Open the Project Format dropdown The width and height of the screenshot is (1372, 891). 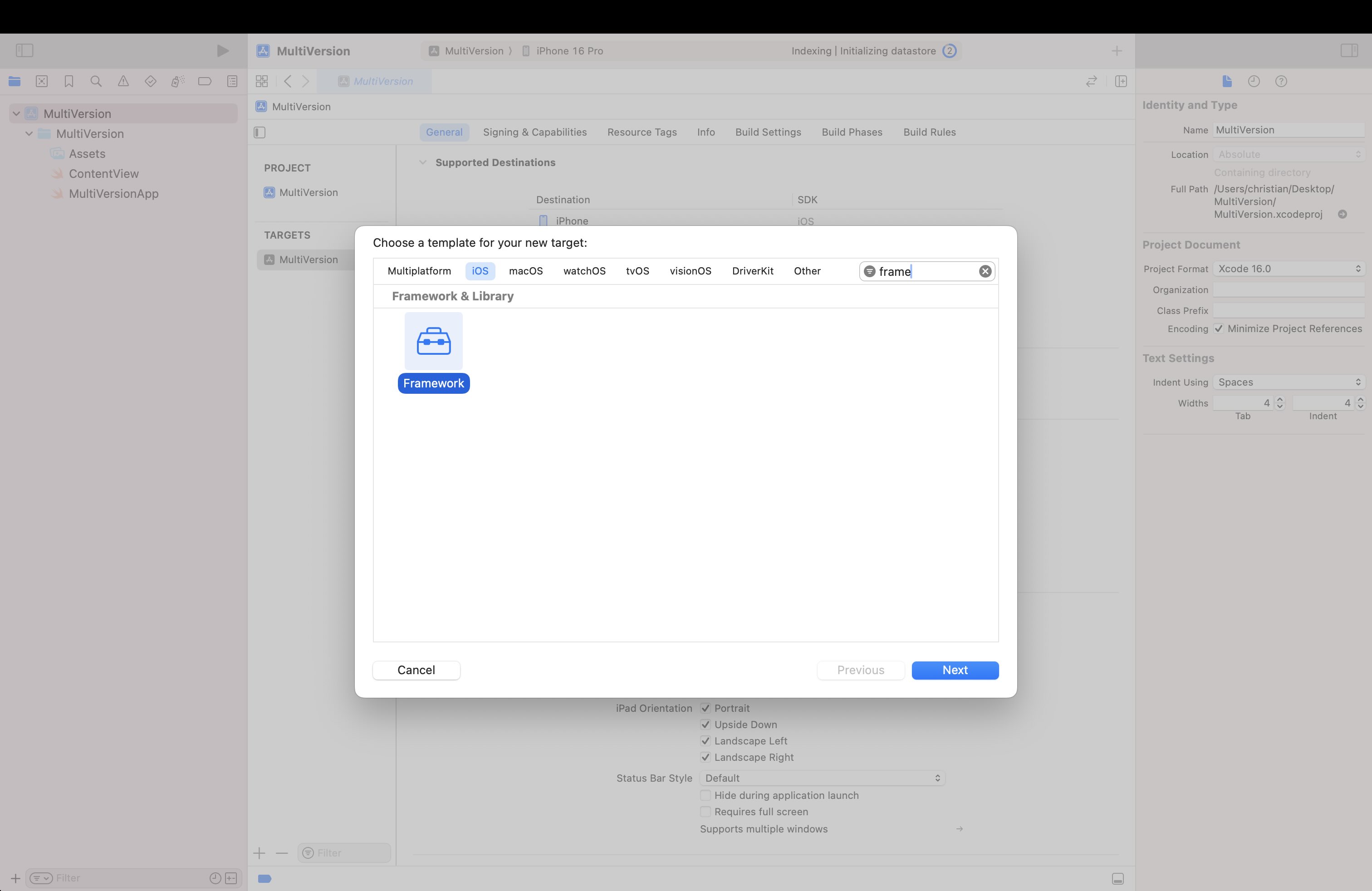1289,269
